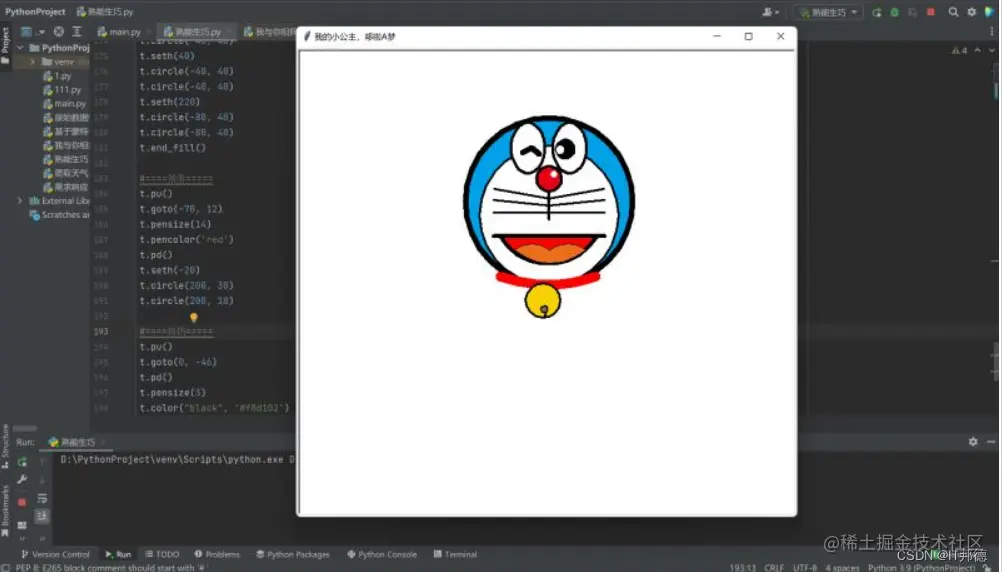Switch to the main.py editor tab
Viewport: 1003px width, 572px height.
(x=119, y=31)
